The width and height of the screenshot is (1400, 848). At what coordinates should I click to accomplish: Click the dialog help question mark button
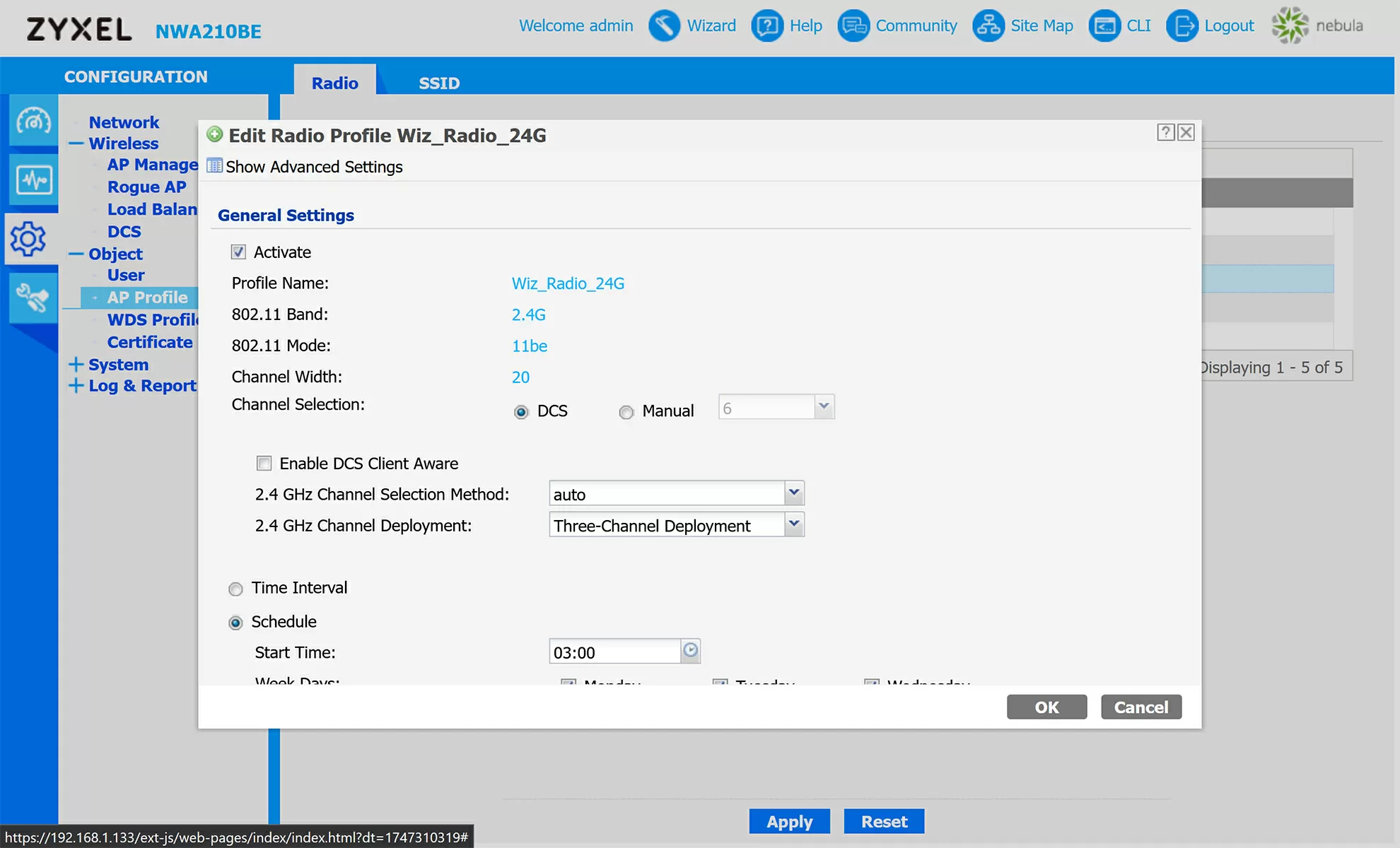1165,132
